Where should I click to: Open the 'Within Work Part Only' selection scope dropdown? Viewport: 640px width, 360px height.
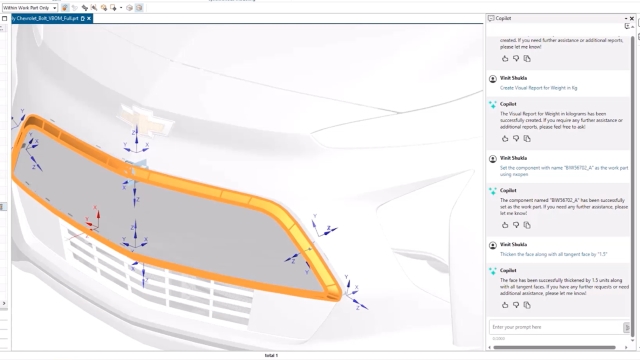[30, 8]
